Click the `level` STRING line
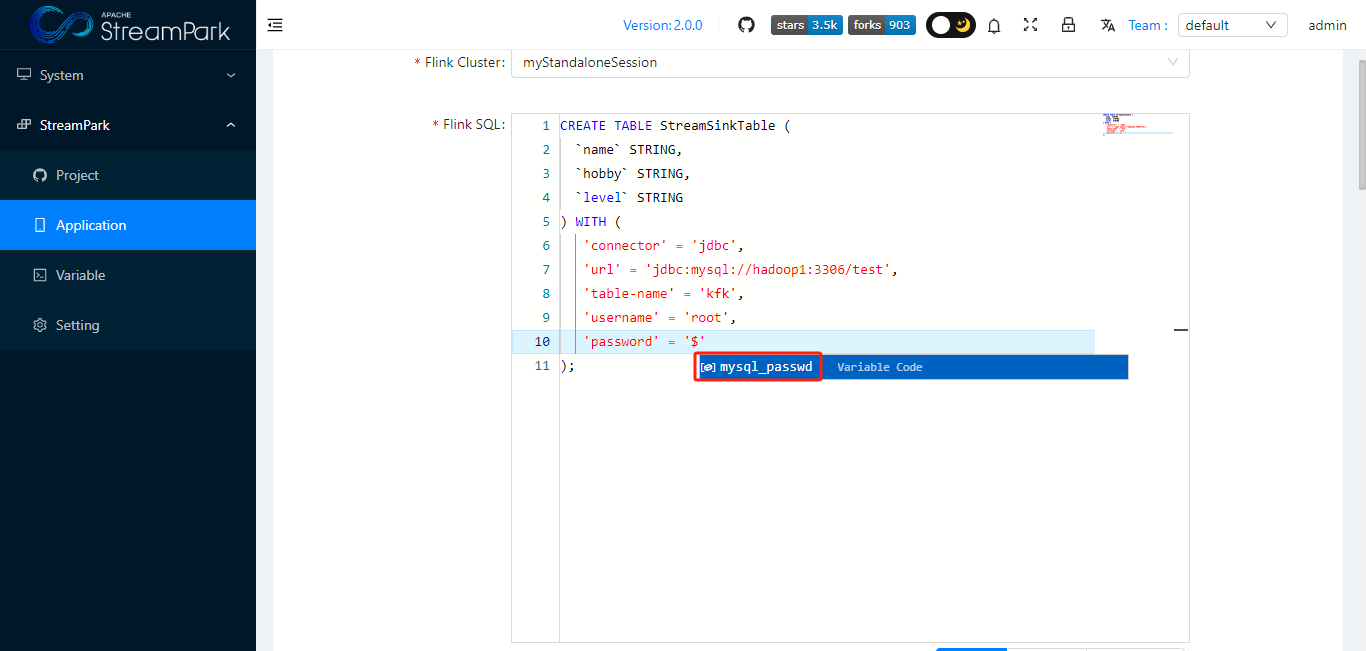This screenshot has width=1366, height=651. tap(629, 198)
